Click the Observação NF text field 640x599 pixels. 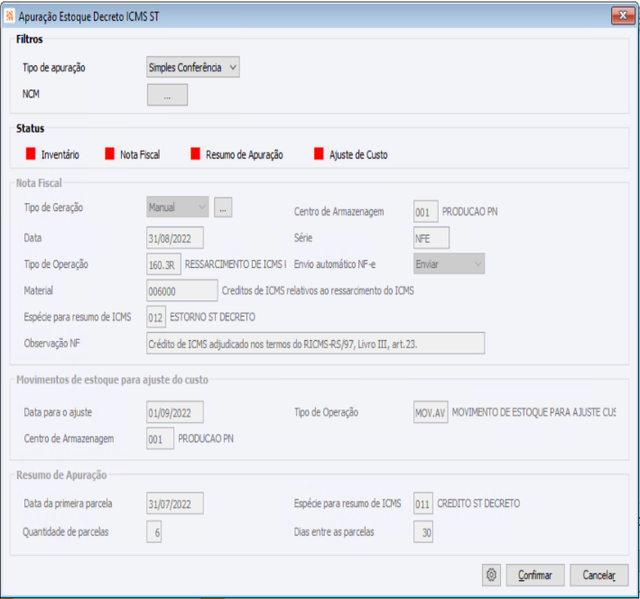(316, 344)
